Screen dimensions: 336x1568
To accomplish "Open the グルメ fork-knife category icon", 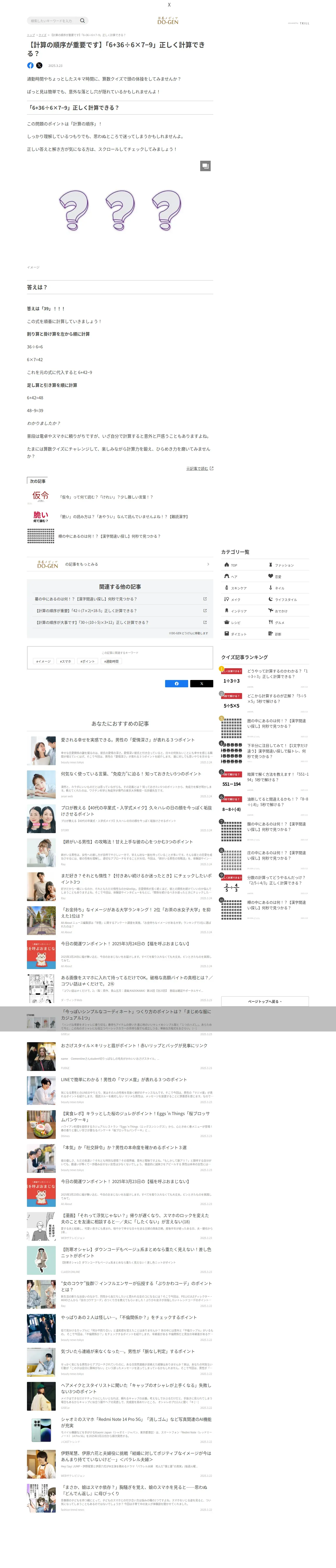I will [x=271, y=622].
